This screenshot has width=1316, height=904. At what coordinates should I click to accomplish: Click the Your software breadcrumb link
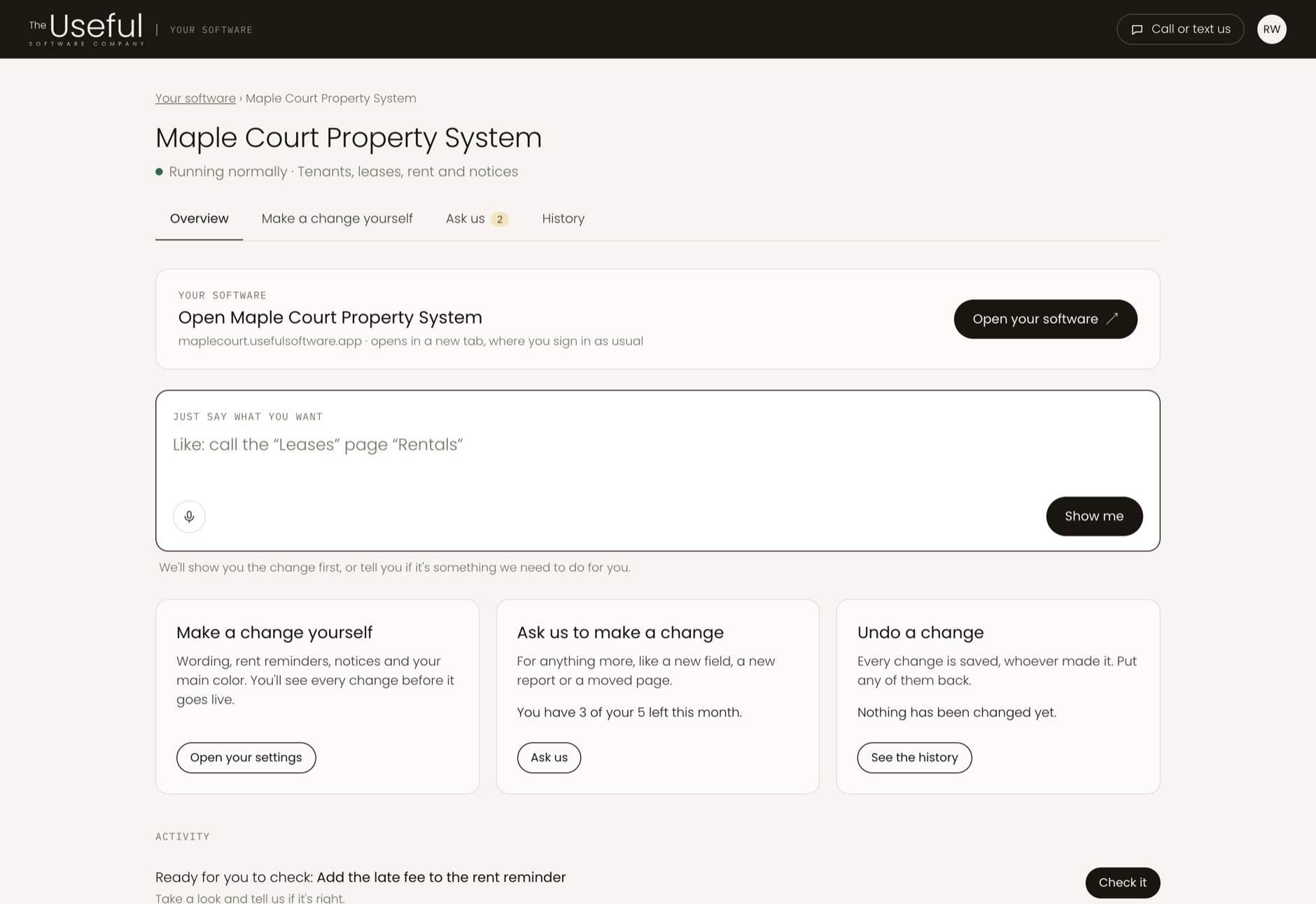click(195, 99)
